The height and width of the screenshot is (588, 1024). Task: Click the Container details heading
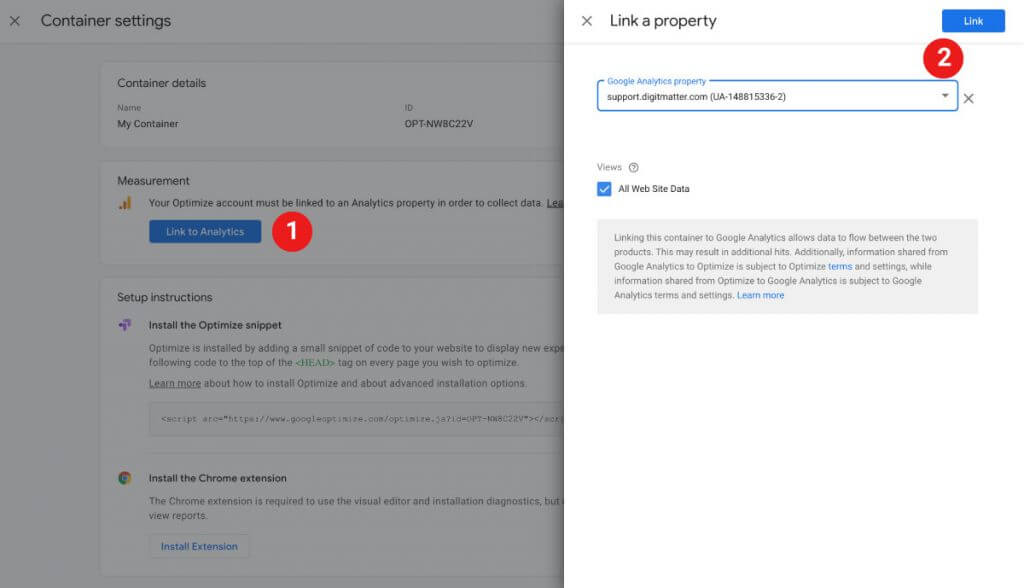[x=161, y=83]
